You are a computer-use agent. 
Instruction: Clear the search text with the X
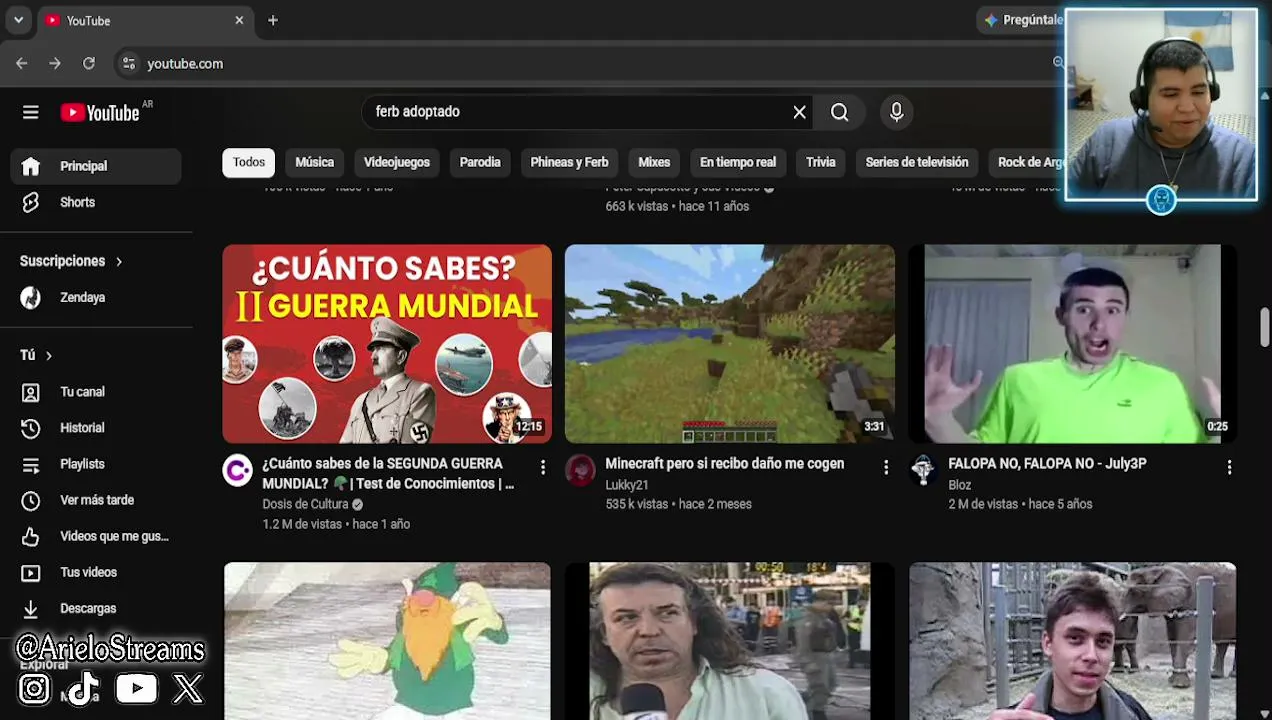pyautogui.click(x=799, y=112)
